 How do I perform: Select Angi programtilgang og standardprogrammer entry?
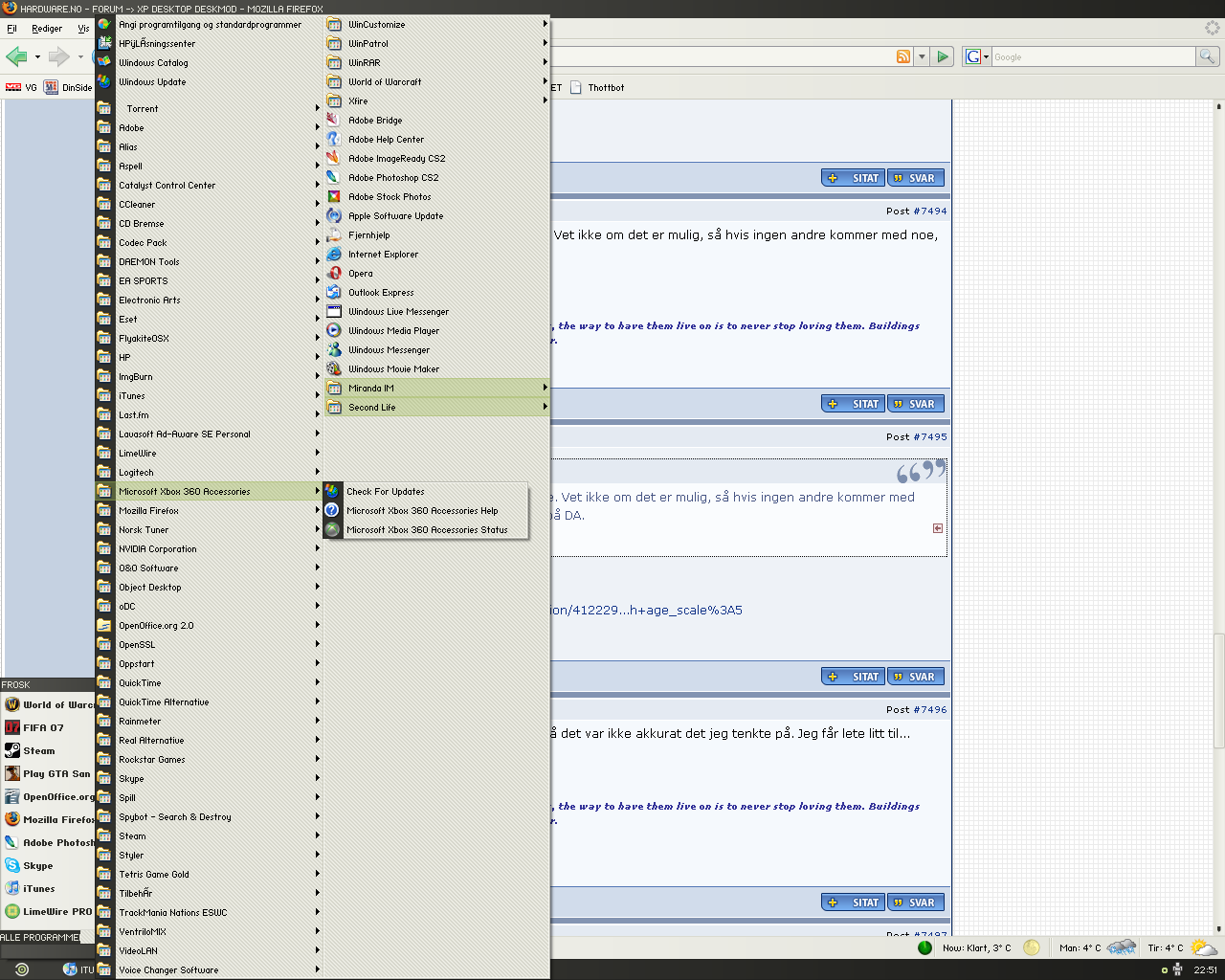209,25
